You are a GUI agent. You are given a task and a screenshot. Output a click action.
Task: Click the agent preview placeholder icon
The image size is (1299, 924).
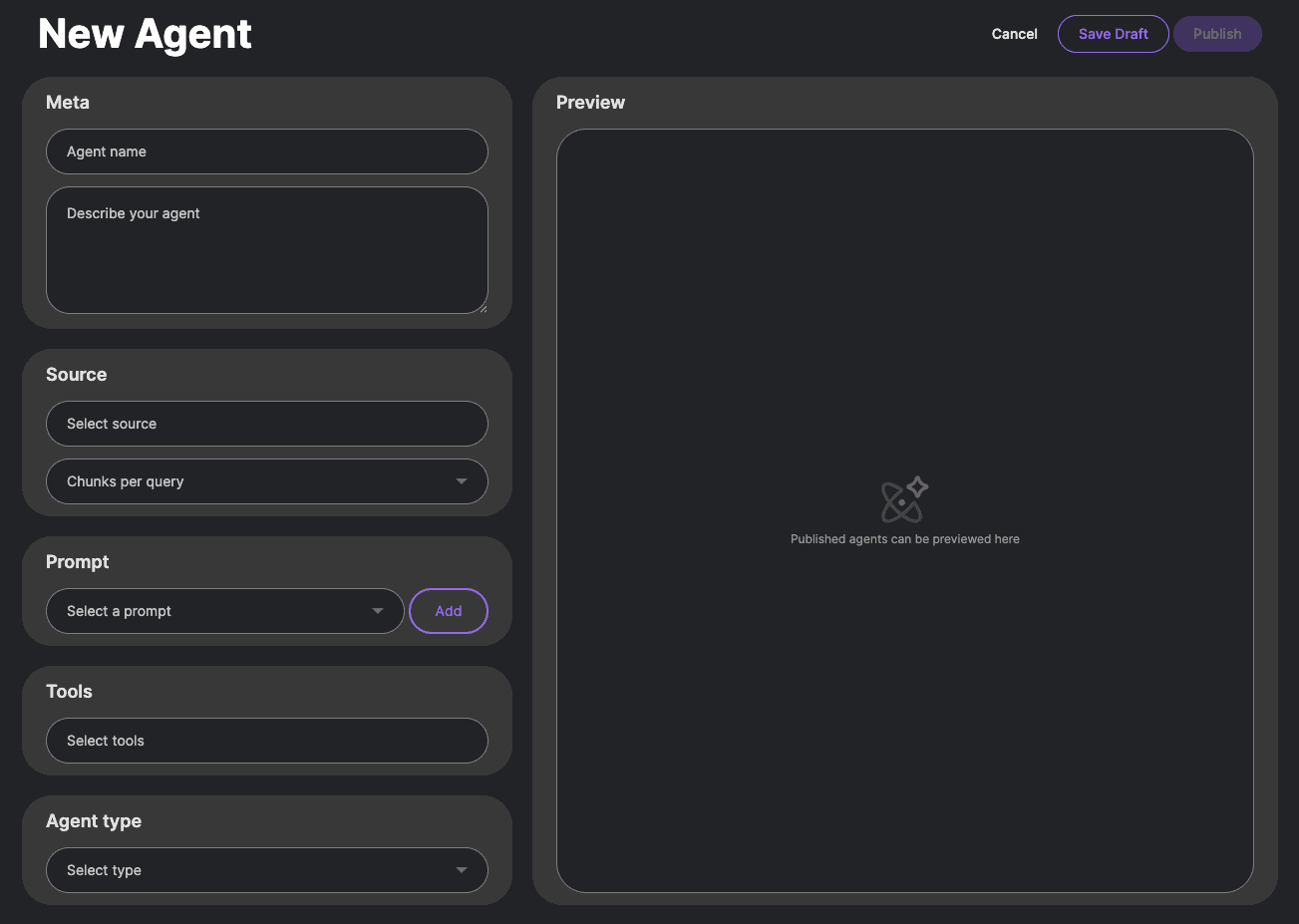(x=904, y=500)
